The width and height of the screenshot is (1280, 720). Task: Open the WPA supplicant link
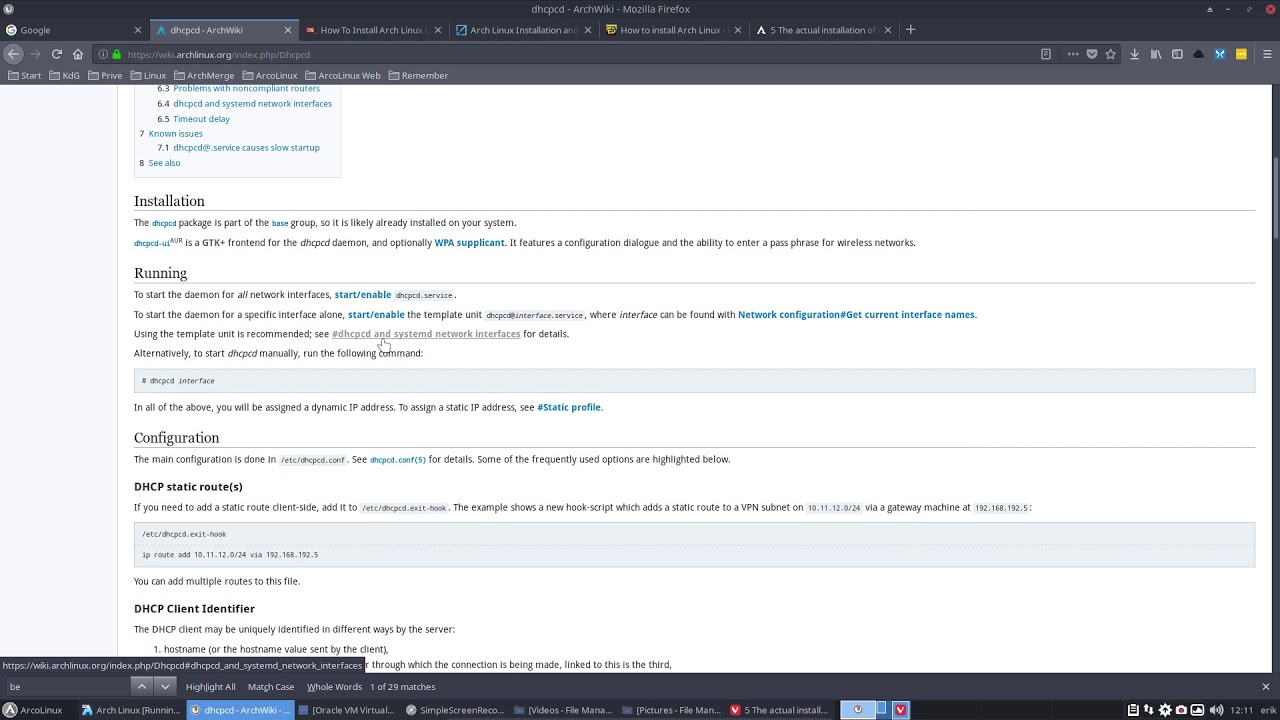coord(469,243)
